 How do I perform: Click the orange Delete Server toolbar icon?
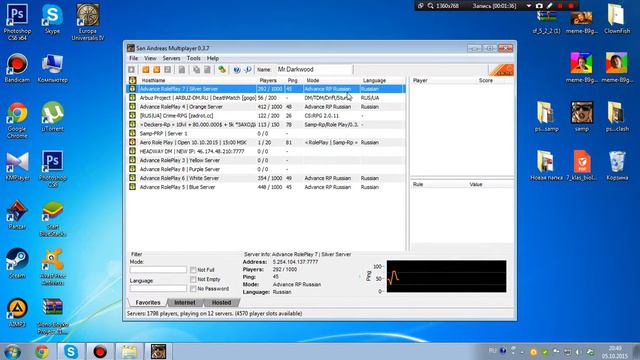[x=156, y=70]
